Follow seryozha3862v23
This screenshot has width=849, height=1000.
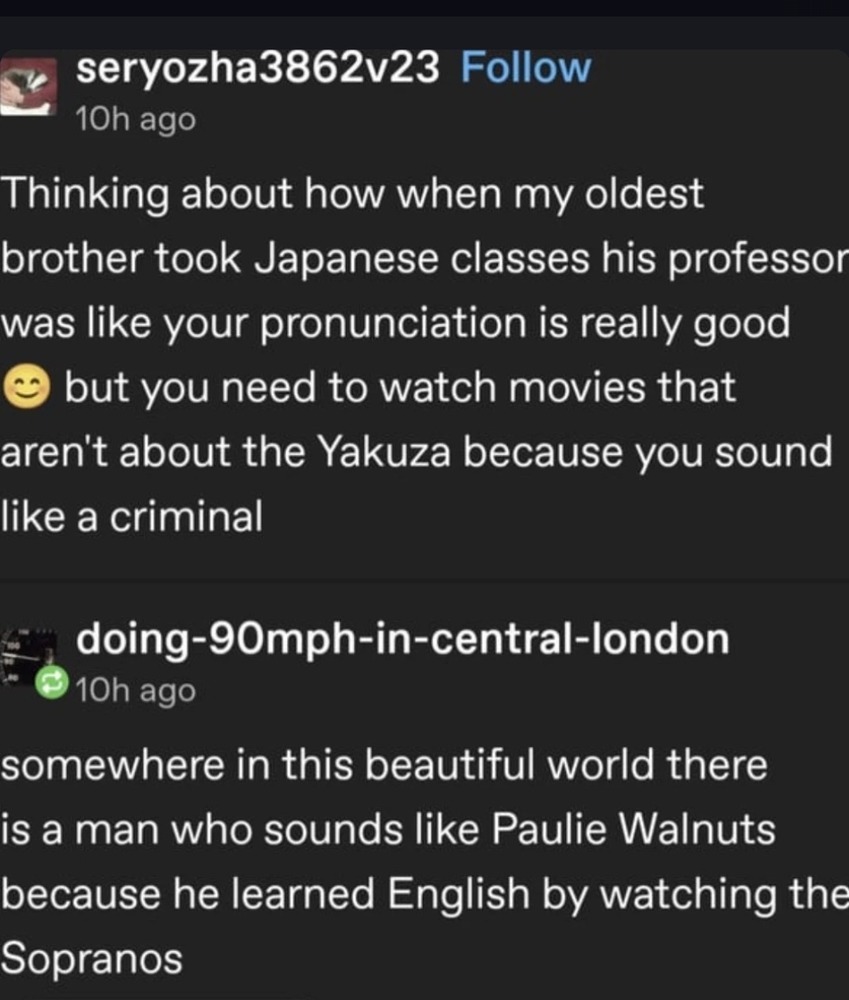coord(526,67)
